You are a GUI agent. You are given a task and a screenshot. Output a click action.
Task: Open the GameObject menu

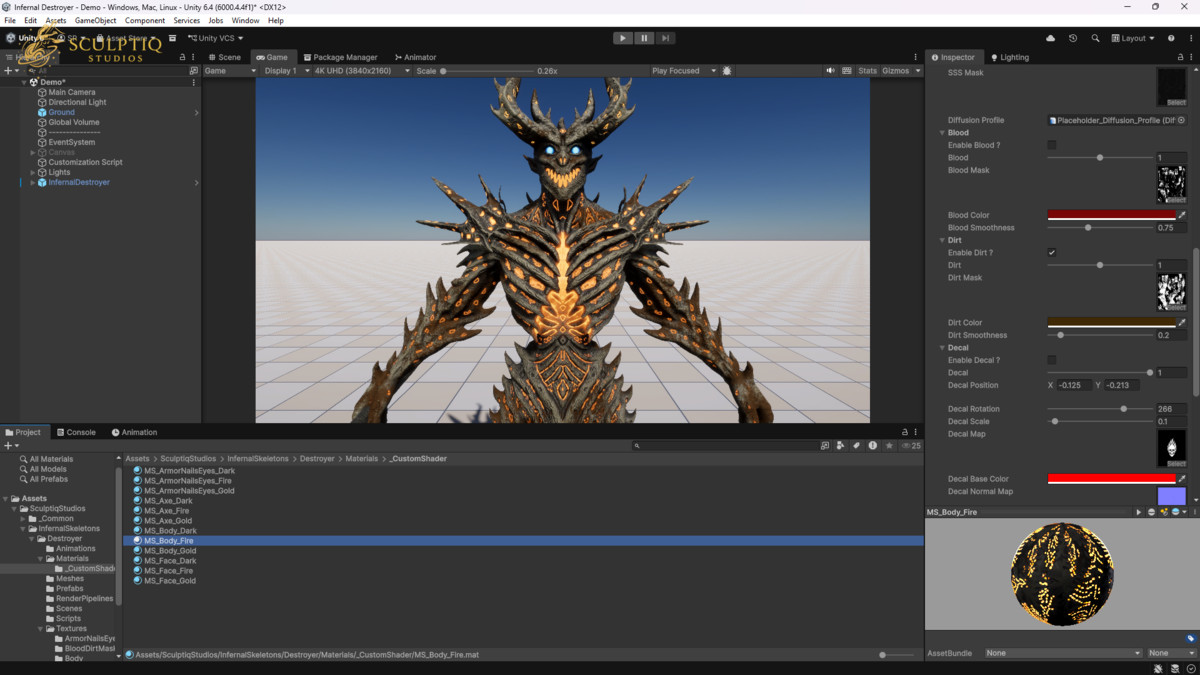point(95,20)
